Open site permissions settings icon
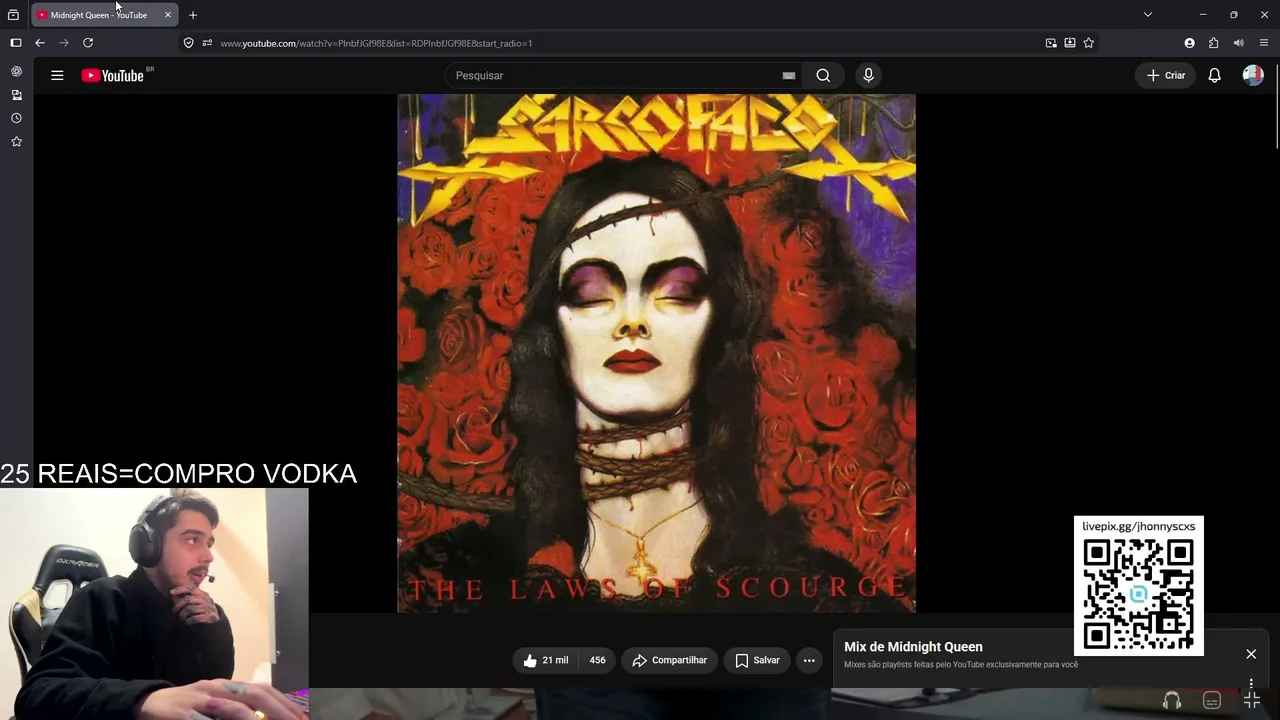This screenshot has height=720, width=1280. (207, 43)
